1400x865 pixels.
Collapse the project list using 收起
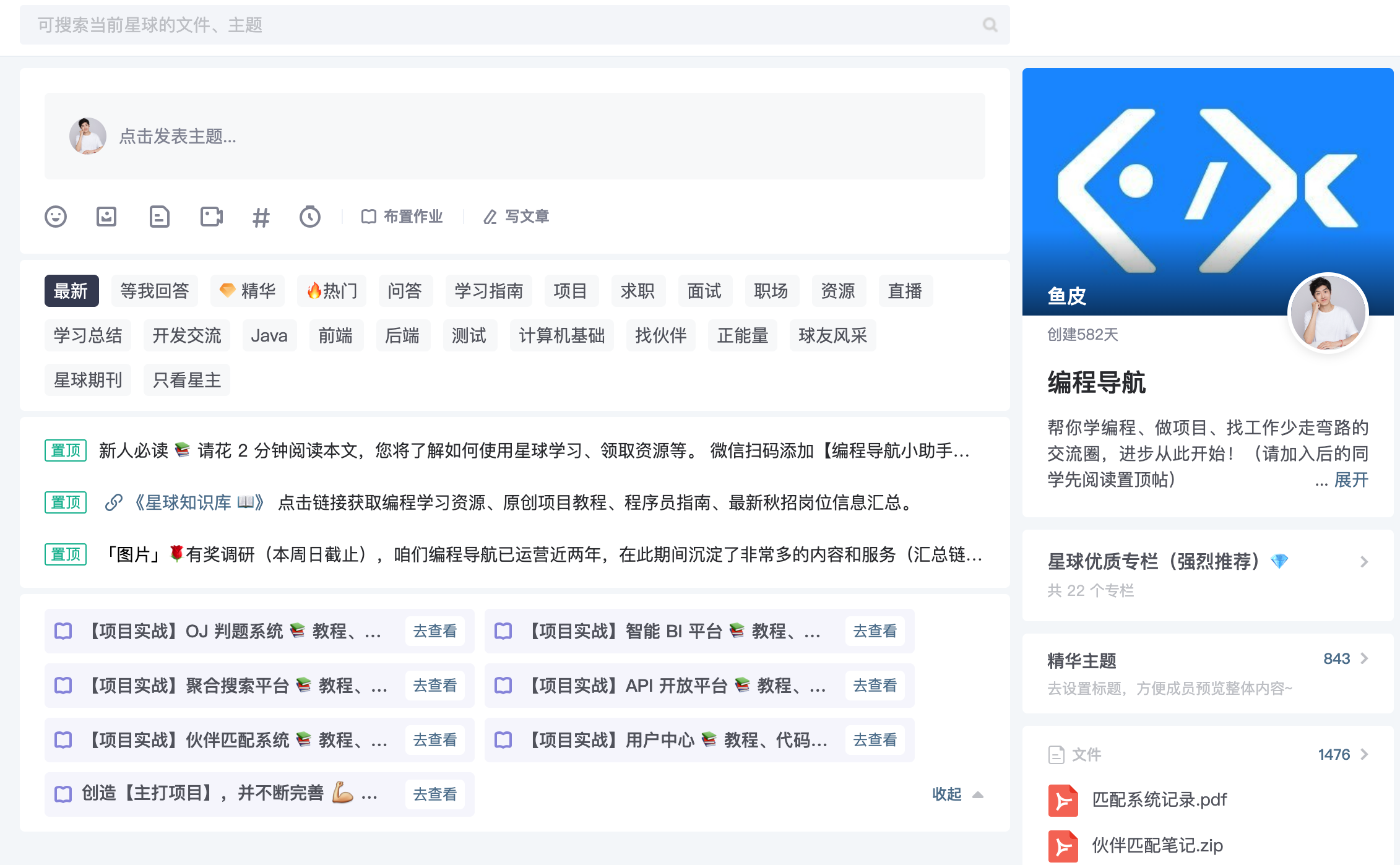(946, 794)
